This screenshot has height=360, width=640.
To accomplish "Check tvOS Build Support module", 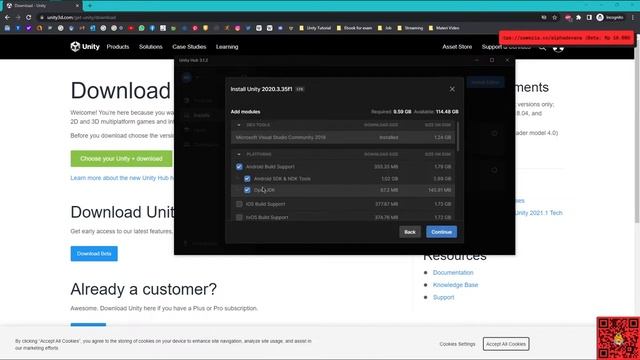I will (239, 217).
